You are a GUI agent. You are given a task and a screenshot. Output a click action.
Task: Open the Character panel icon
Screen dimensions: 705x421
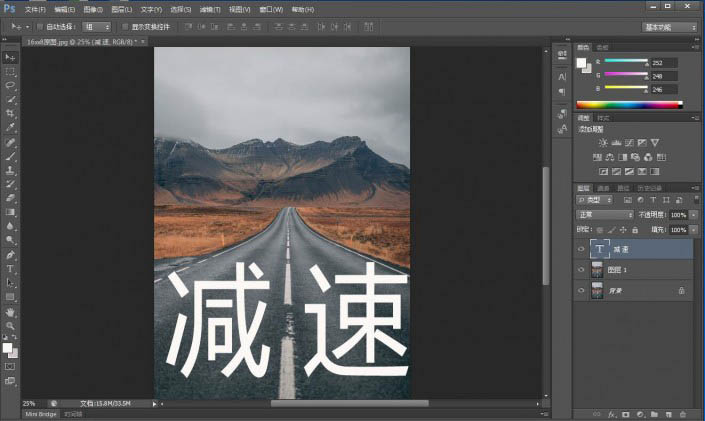pos(562,77)
